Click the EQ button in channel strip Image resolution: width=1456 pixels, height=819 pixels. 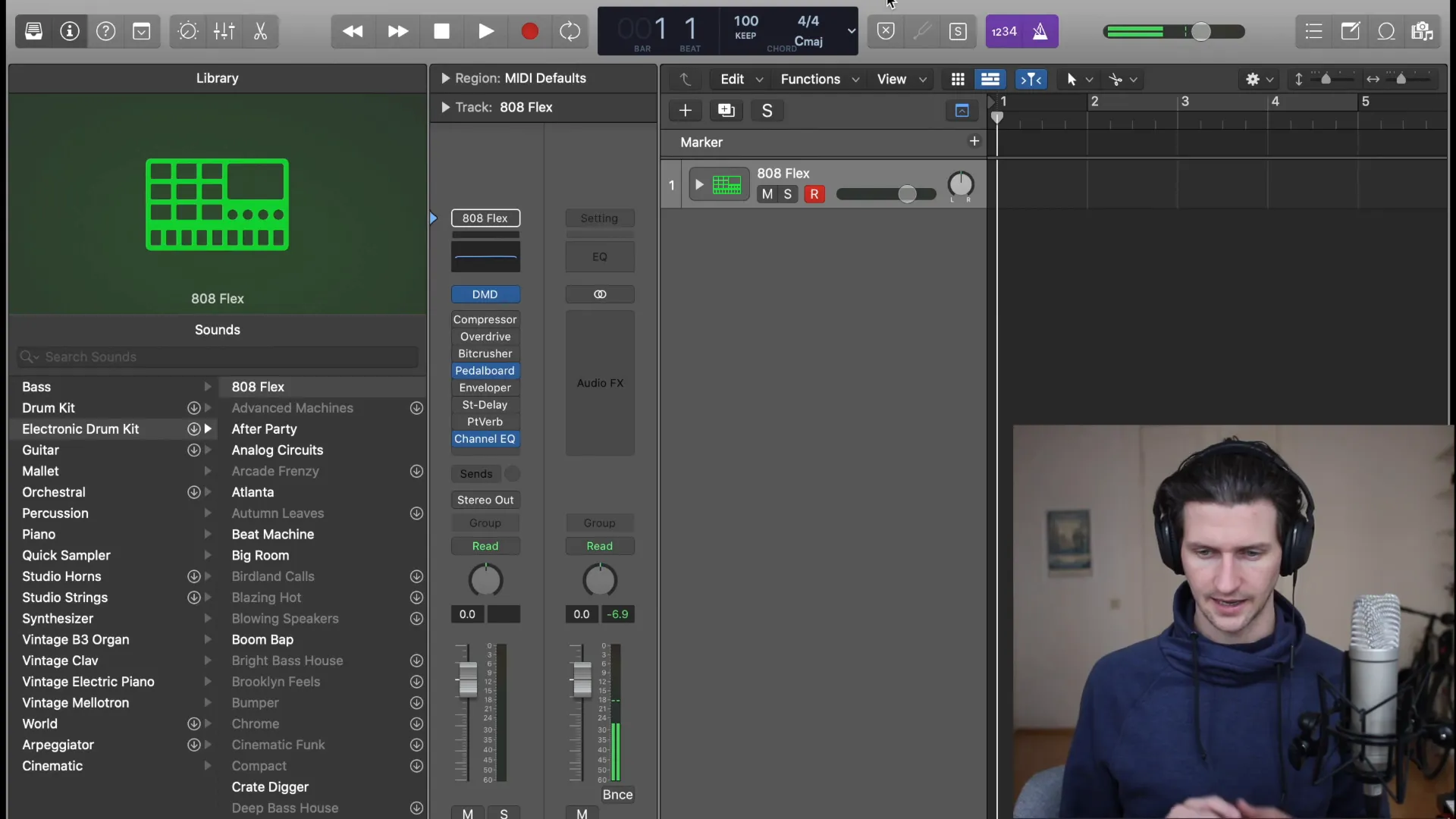pos(599,257)
